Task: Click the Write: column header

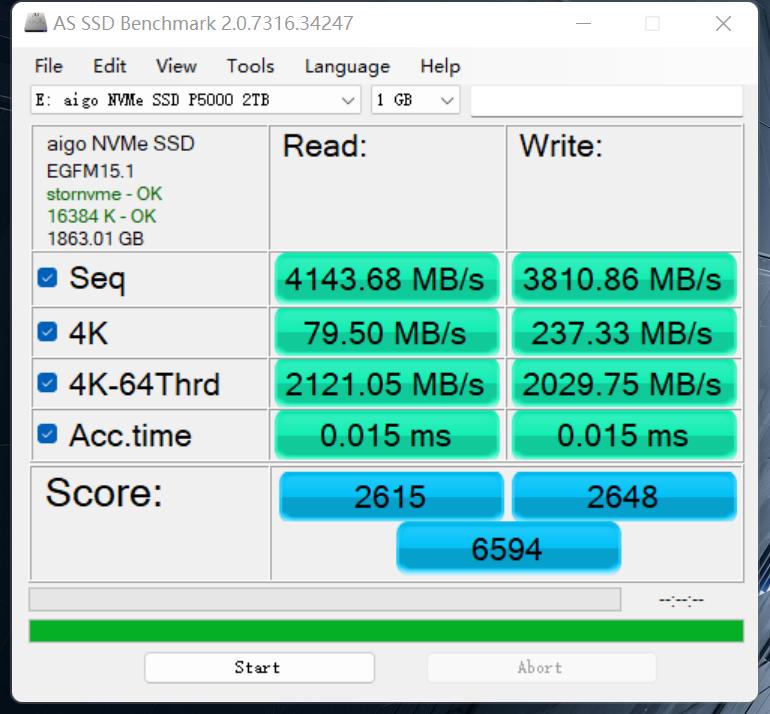Action: (561, 146)
